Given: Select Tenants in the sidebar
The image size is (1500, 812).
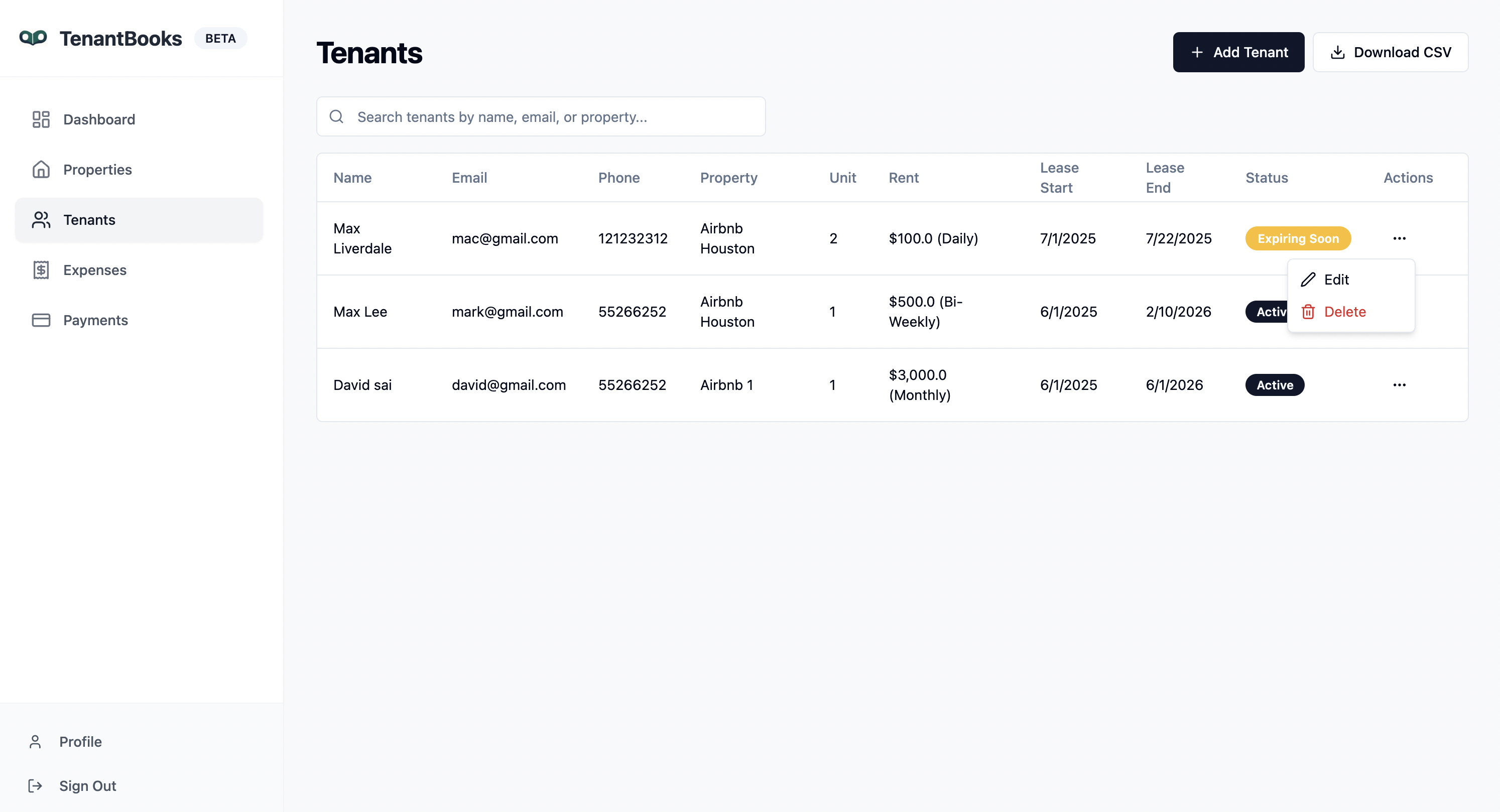Looking at the screenshot, I should [139, 219].
